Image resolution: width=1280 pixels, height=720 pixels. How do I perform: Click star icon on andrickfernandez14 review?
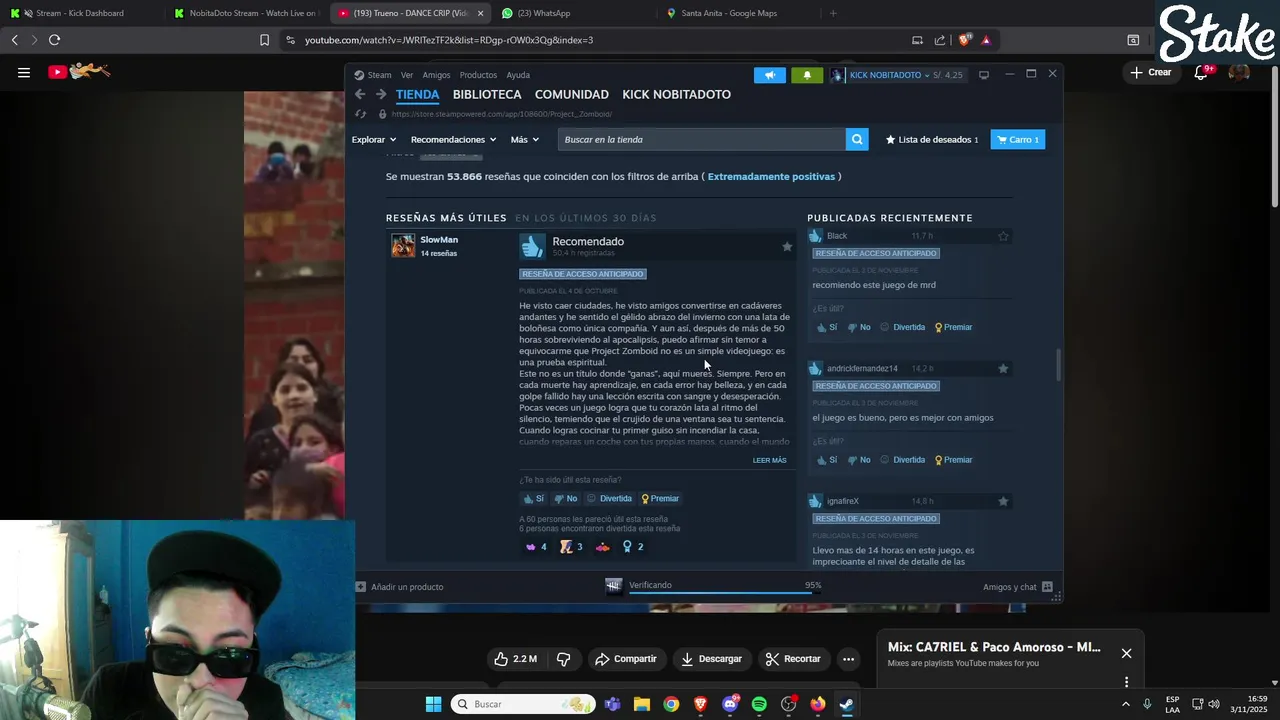tap(1003, 369)
